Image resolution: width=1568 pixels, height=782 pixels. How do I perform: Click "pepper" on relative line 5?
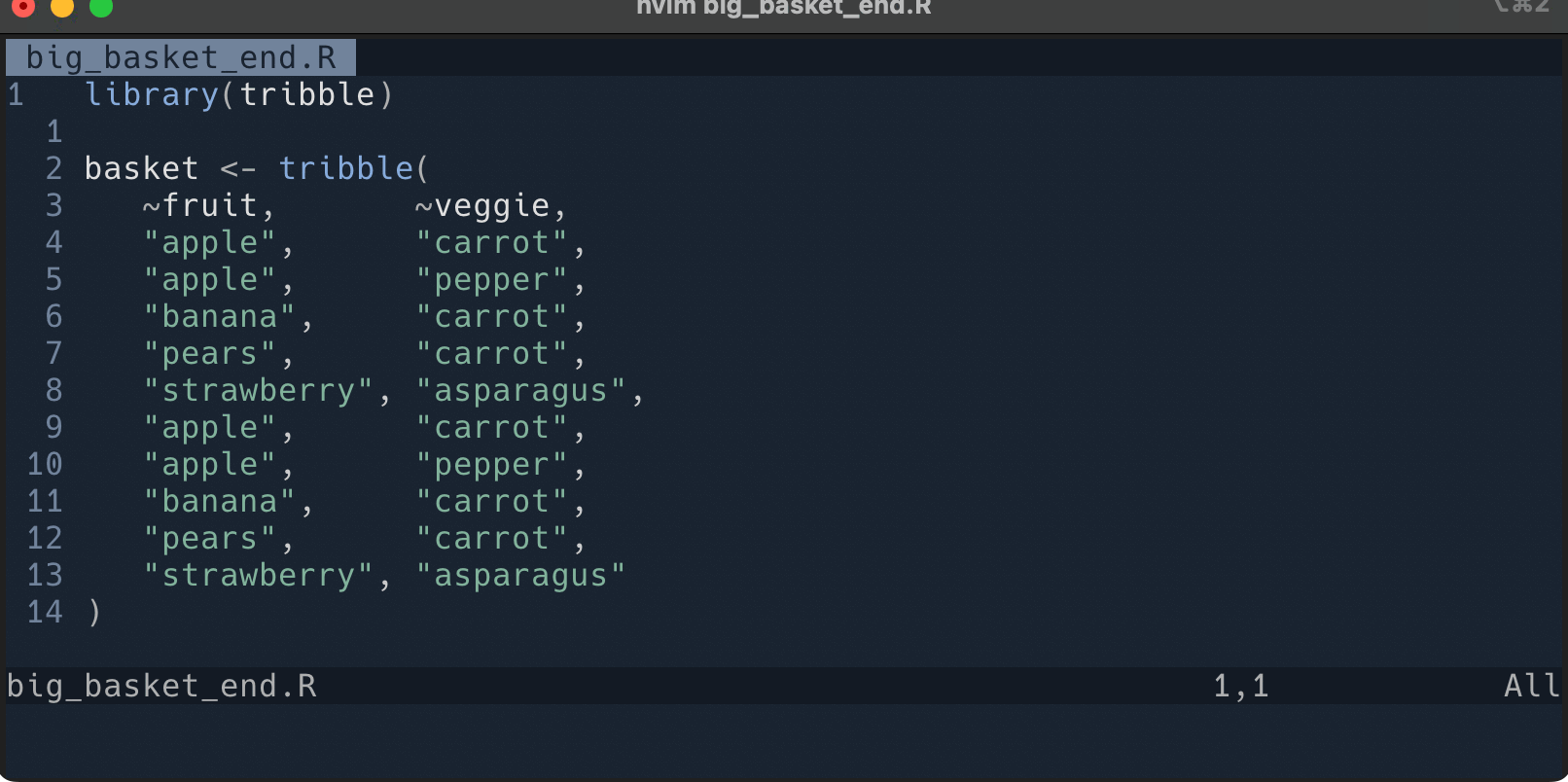click(491, 279)
